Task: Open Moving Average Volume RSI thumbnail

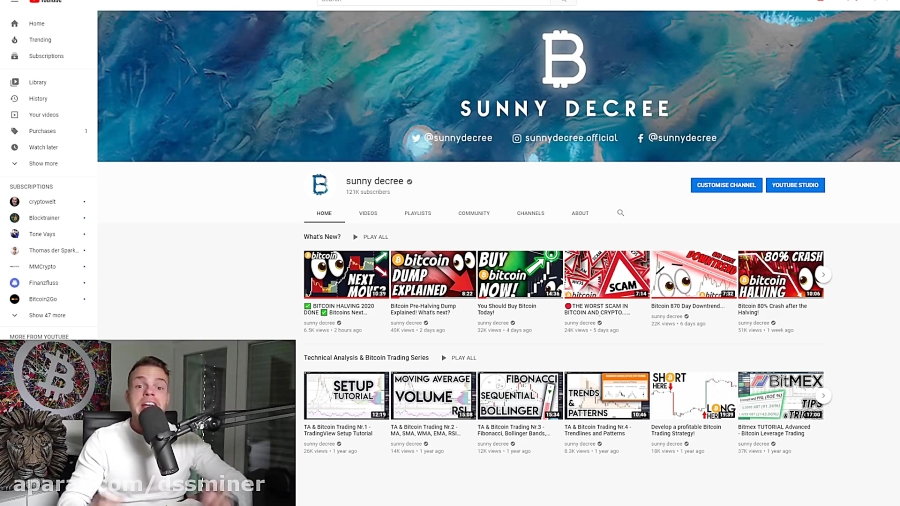Action: click(x=433, y=395)
